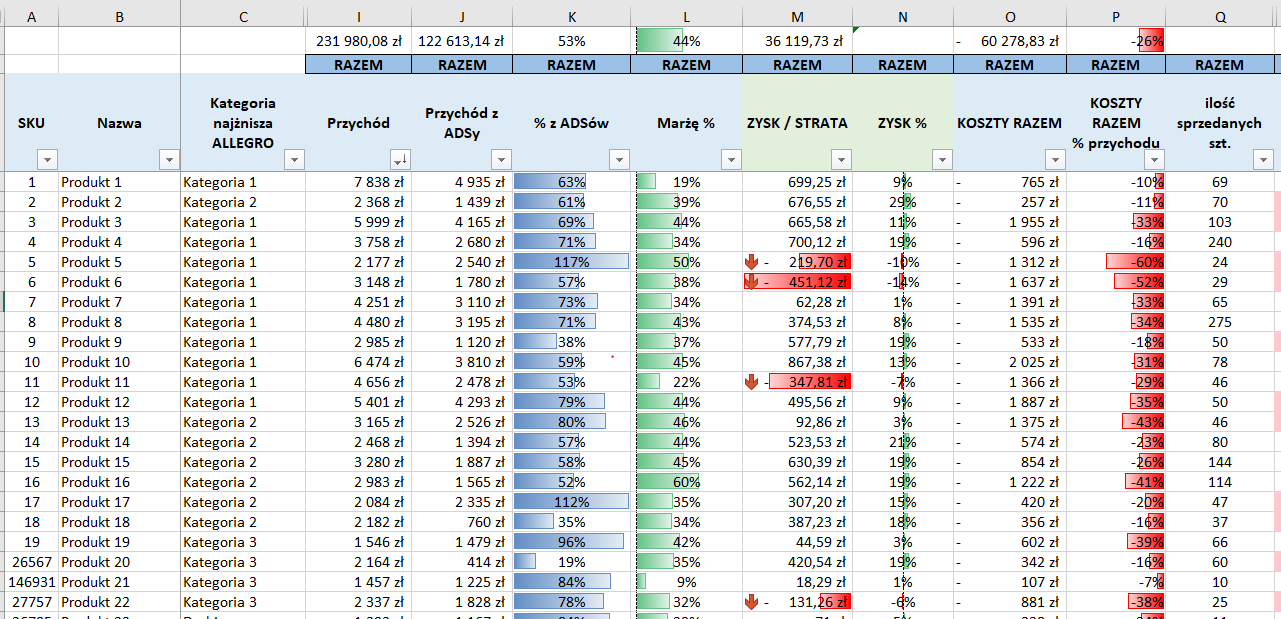
Task: Select column header K
Action: click(571, 17)
